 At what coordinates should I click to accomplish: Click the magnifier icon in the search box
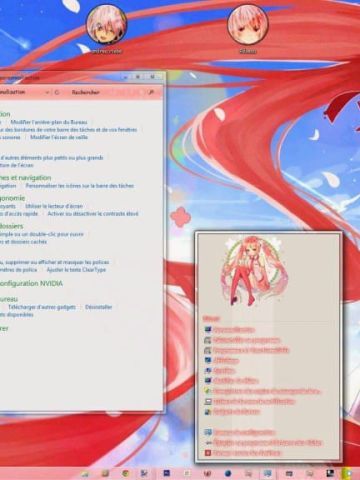(151, 92)
